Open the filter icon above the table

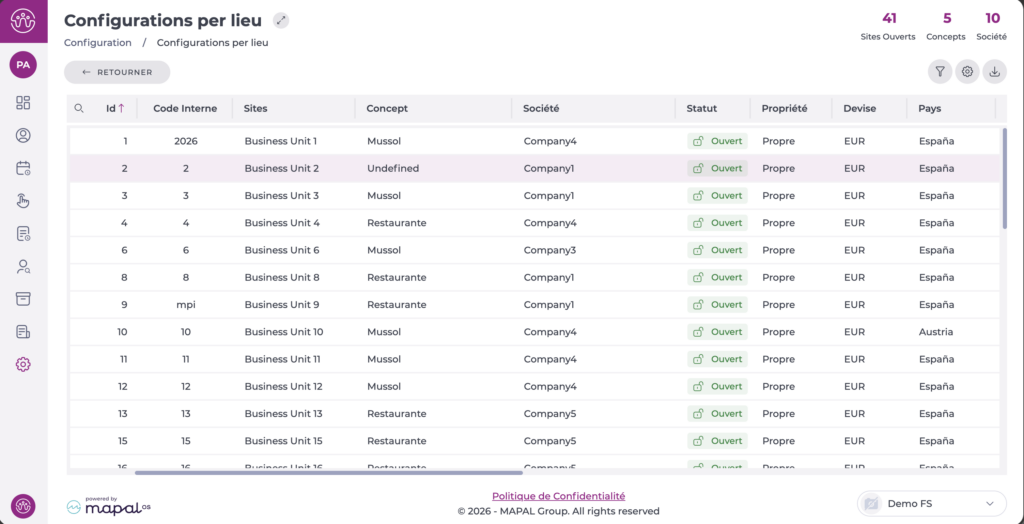tap(940, 71)
